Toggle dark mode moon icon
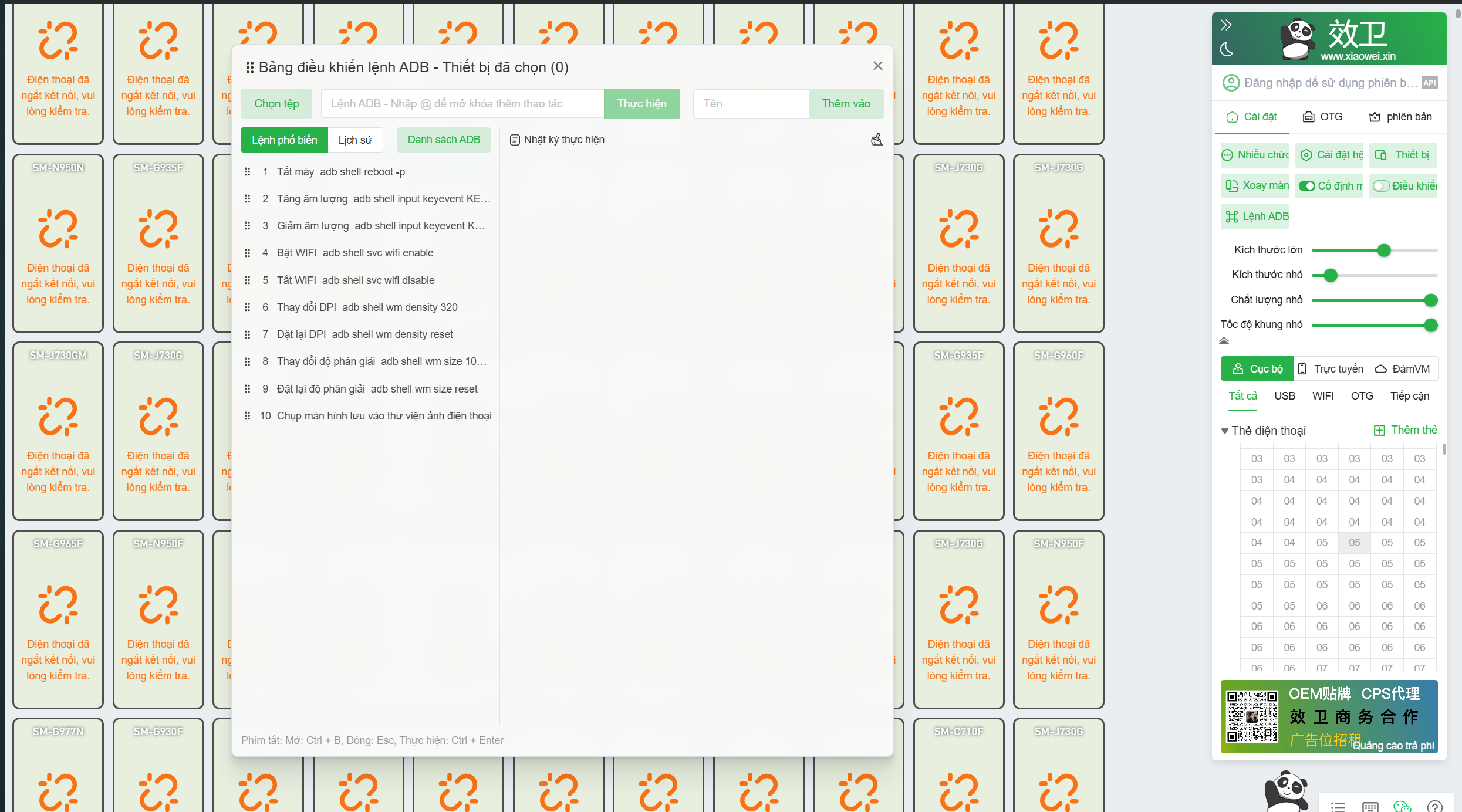The image size is (1462, 812). 1226,50
